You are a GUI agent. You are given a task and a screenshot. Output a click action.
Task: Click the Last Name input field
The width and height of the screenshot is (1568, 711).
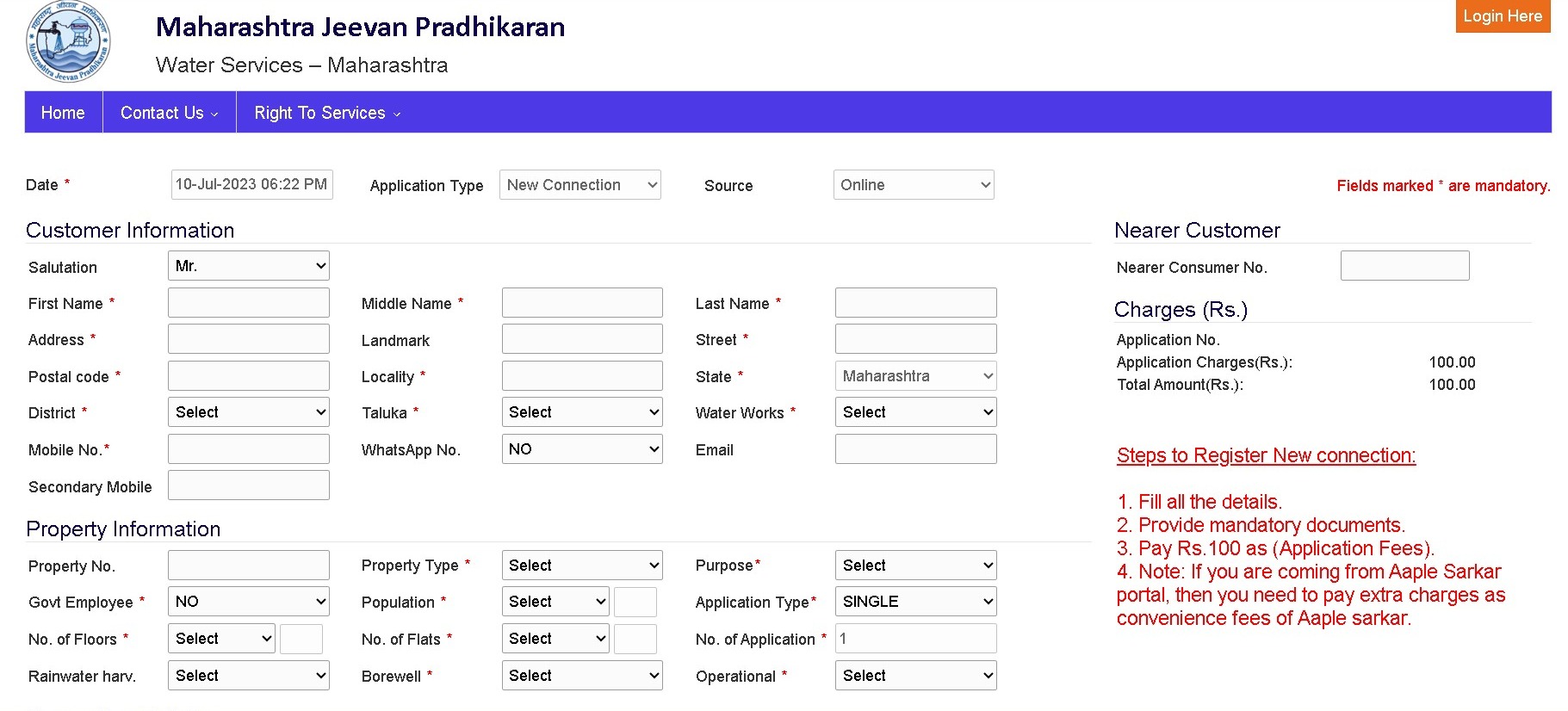[916, 303]
